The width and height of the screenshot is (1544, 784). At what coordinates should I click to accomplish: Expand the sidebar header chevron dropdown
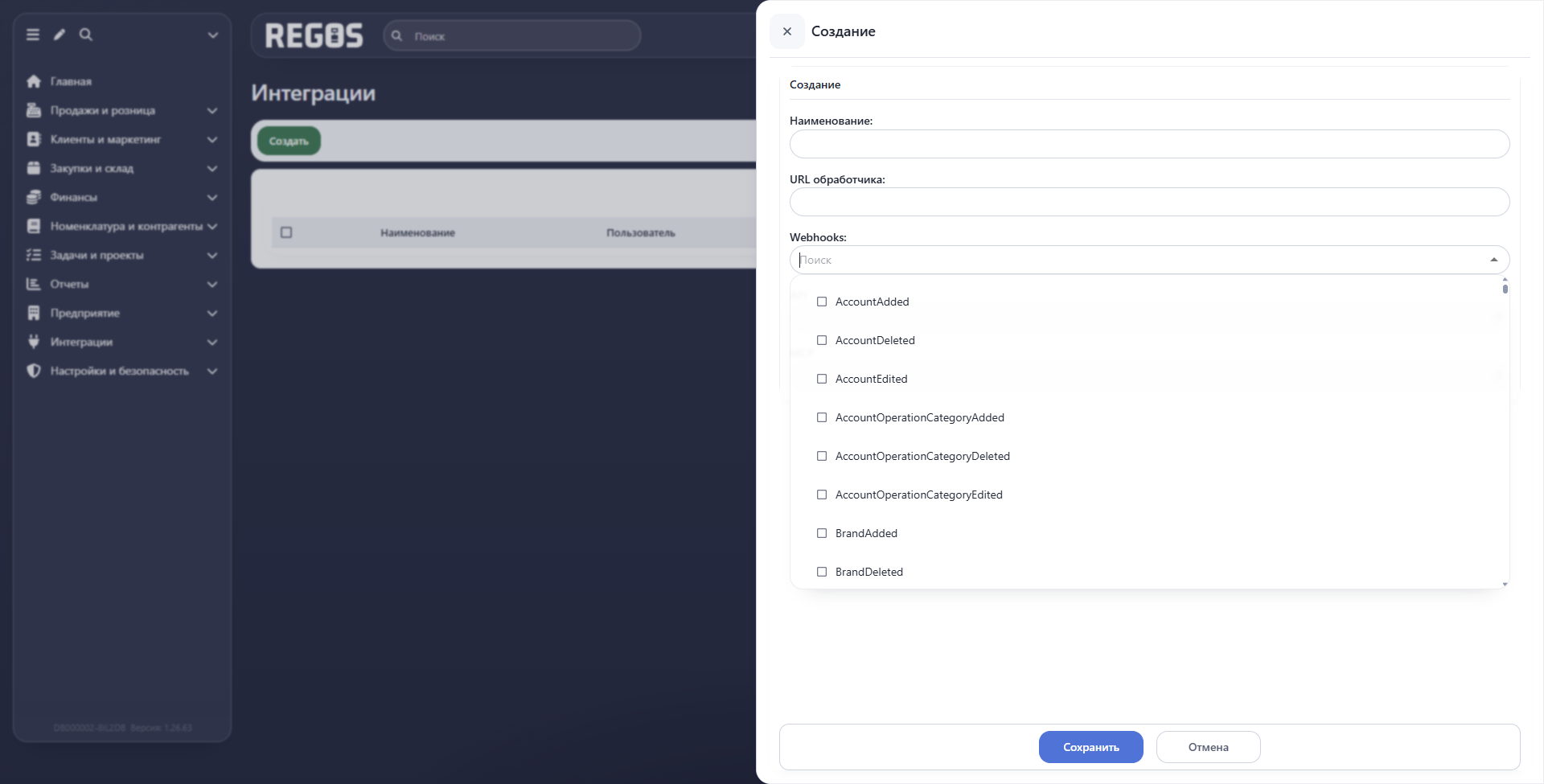point(213,35)
